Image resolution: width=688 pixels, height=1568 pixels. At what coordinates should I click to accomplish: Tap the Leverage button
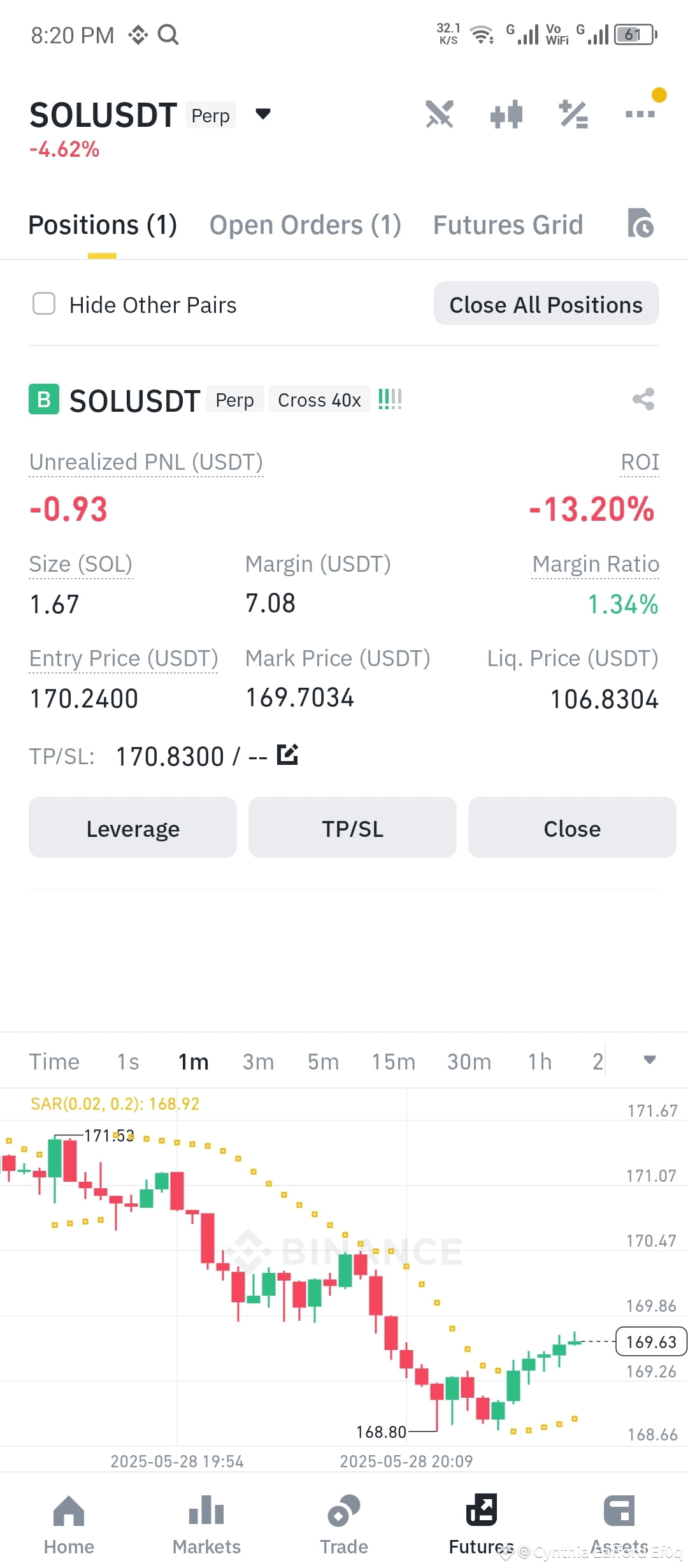point(133,827)
